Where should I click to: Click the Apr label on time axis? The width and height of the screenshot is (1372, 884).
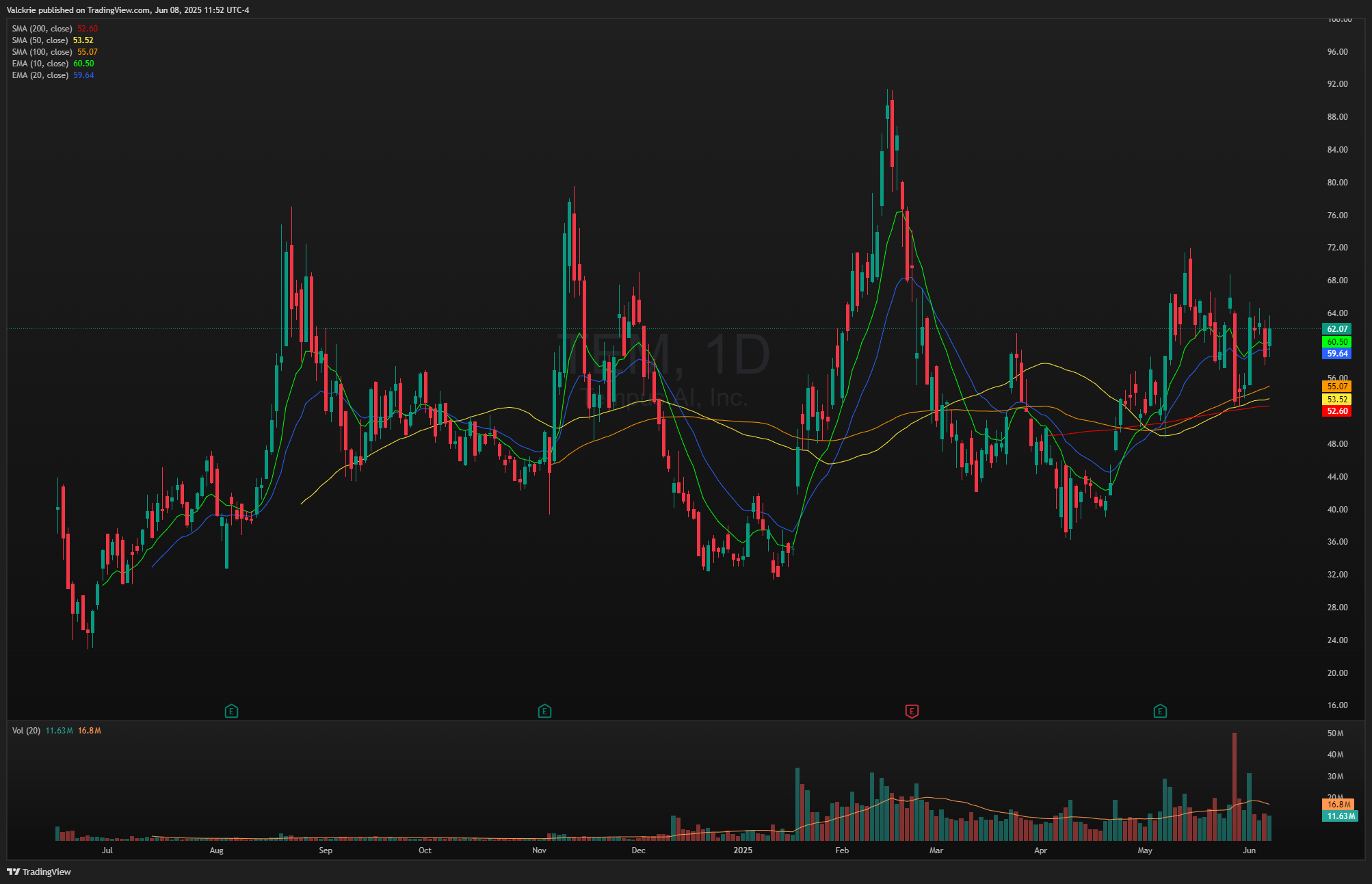point(1040,850)
